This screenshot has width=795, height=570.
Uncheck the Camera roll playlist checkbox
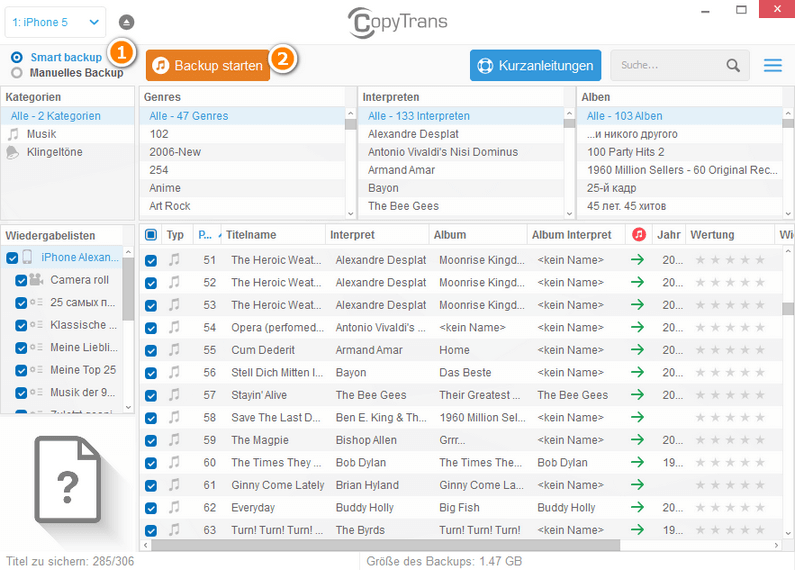click(21, 280)
